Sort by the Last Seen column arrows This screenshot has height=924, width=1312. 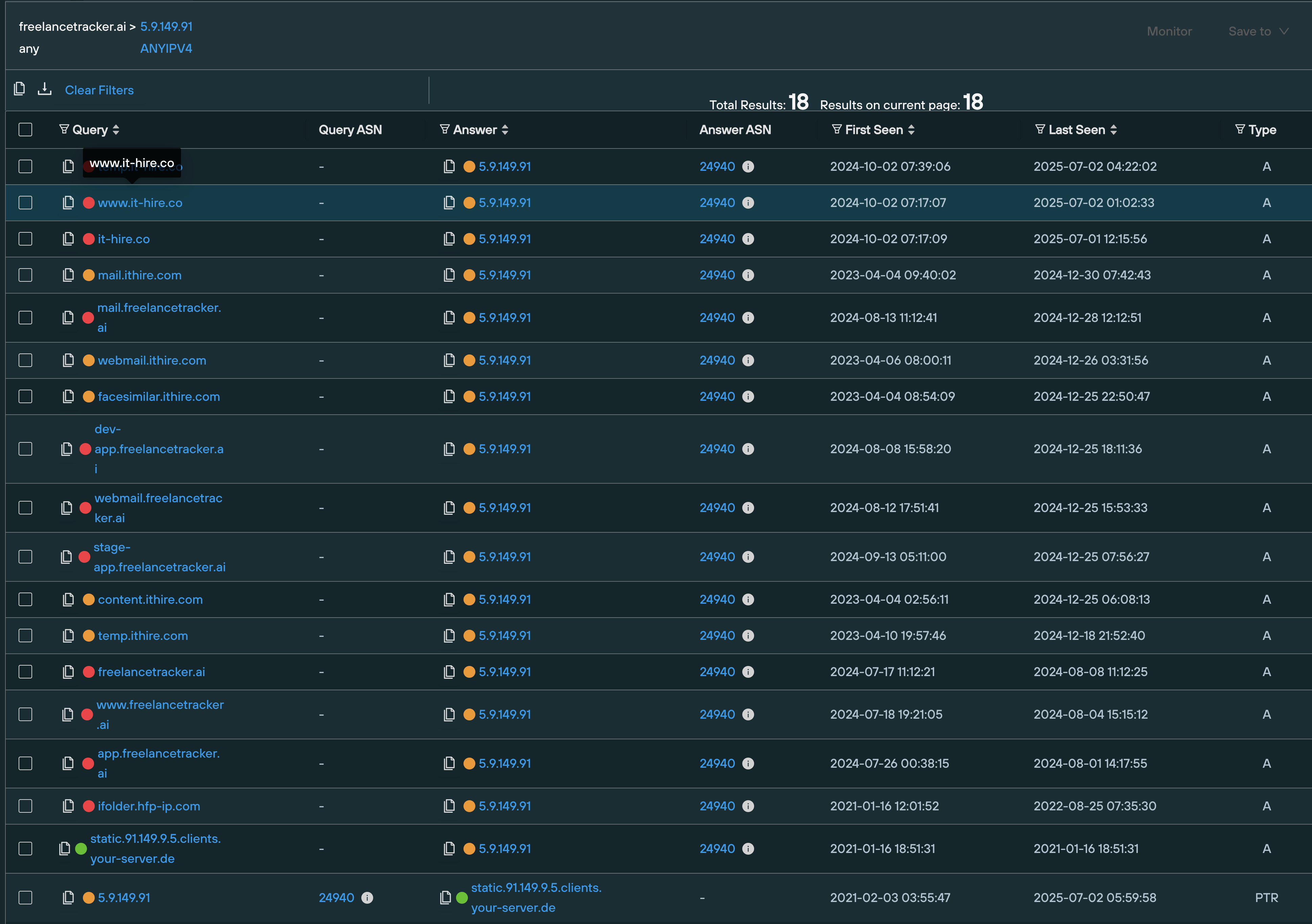pyautogui.click(x=1114, y=130)
